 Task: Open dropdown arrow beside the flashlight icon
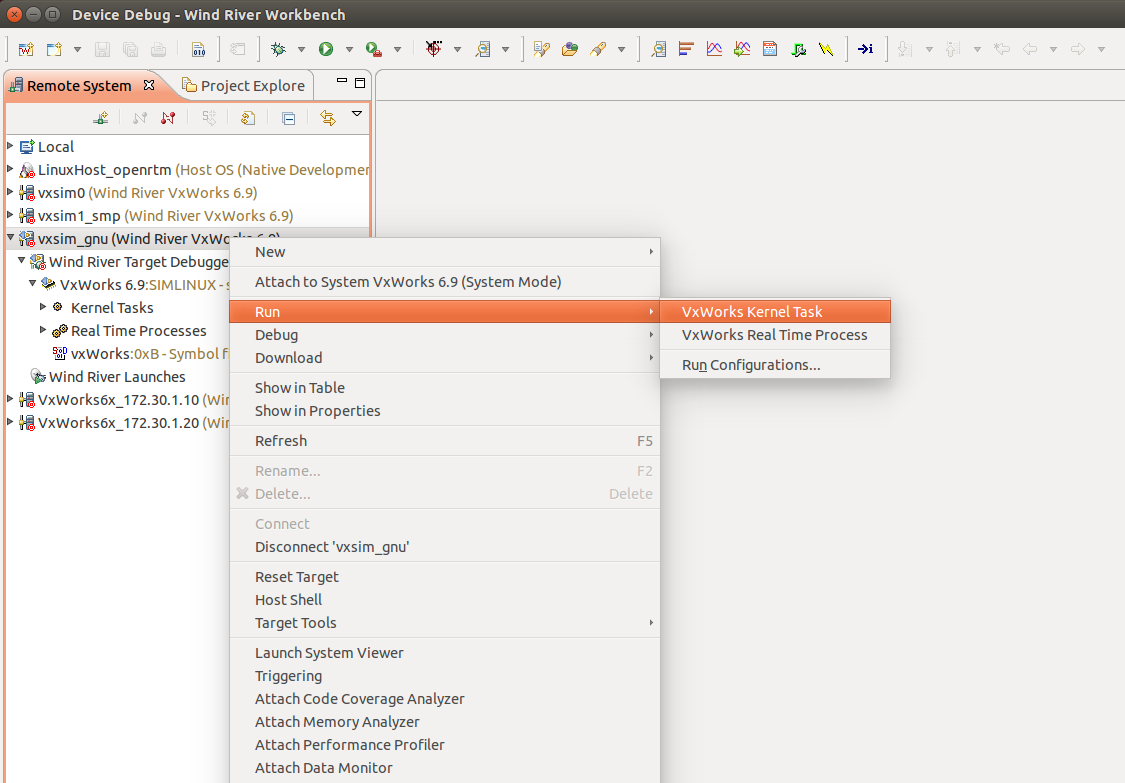click(621, 50)
